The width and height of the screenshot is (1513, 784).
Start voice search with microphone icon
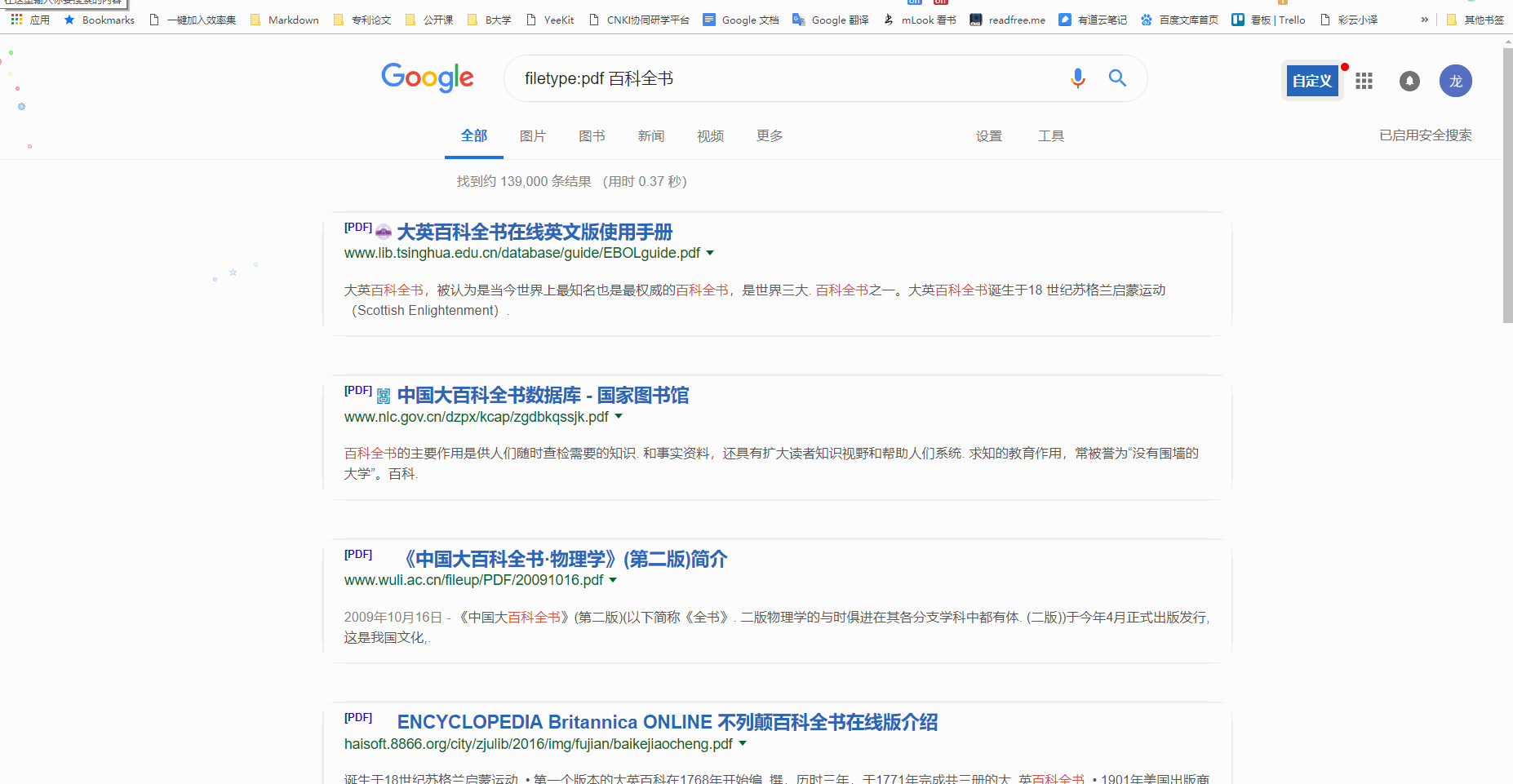click(1077, 78)
